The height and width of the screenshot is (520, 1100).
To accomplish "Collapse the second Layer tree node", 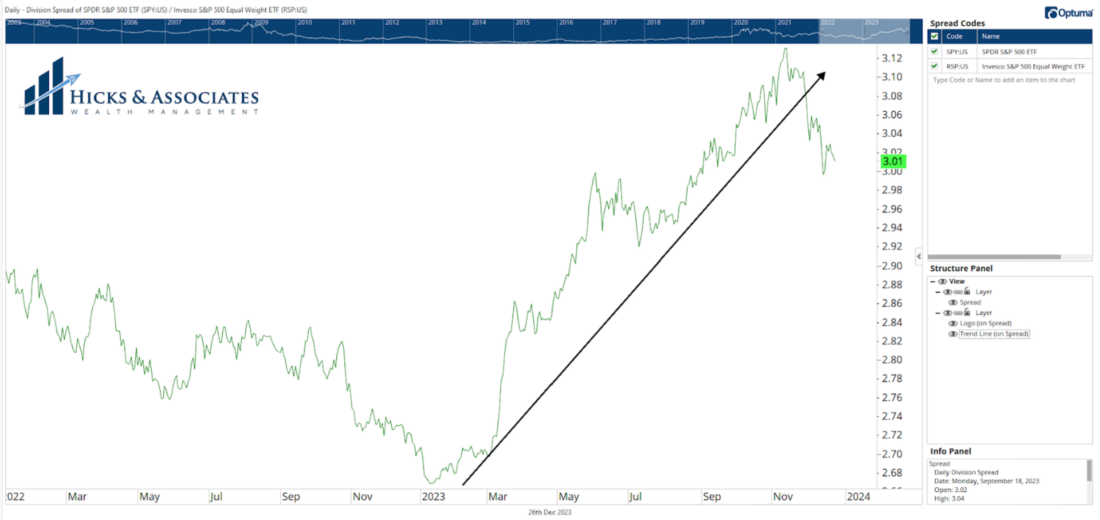I will pos(937,313).
